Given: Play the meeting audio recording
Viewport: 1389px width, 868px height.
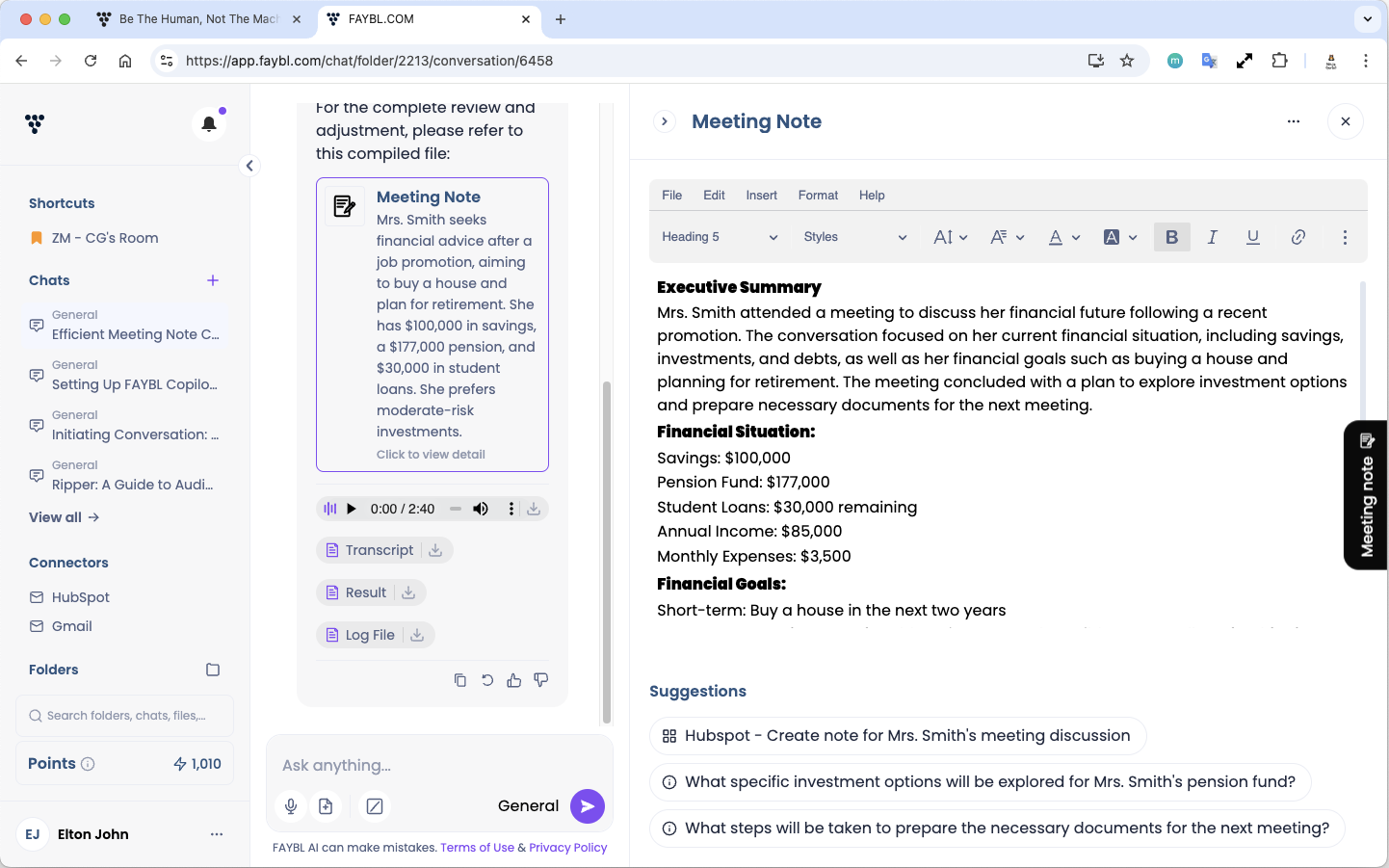Looking at the screenshot, I should [x=352, y=509].
